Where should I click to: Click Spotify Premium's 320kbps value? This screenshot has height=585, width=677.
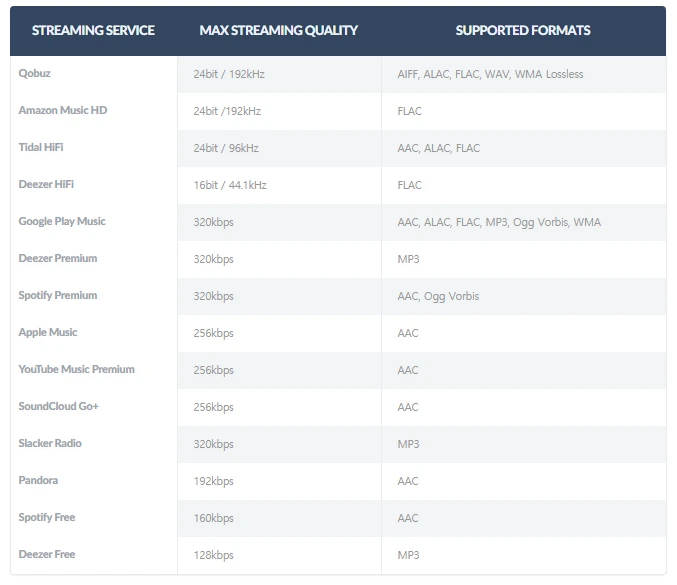[x=213, y=296]
